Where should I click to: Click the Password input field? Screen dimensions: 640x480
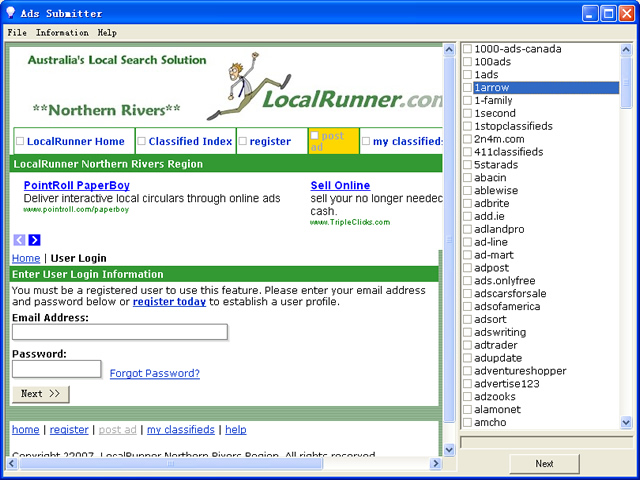[x=57, y=369]
